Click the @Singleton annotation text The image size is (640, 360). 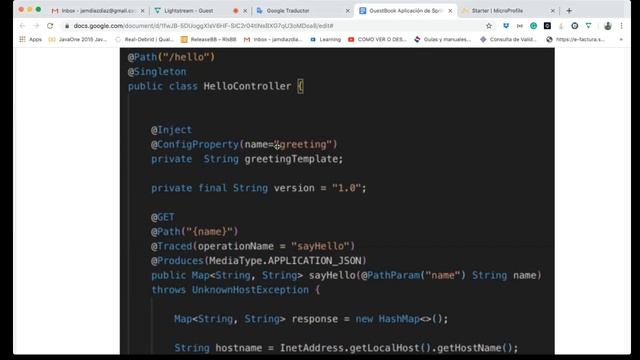[157, 72]
